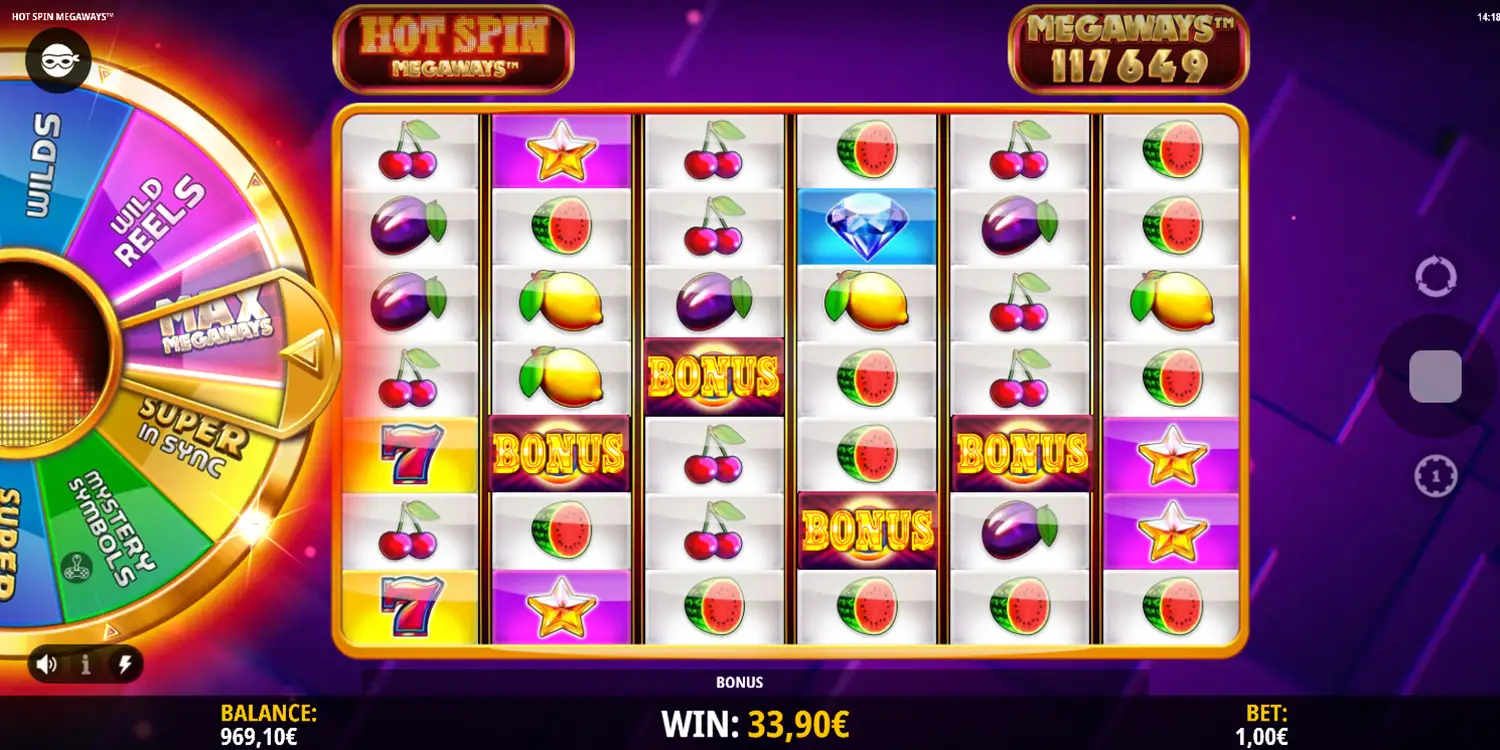
Task: Click the ninja mask logo icon
Action: pos(58,60)
